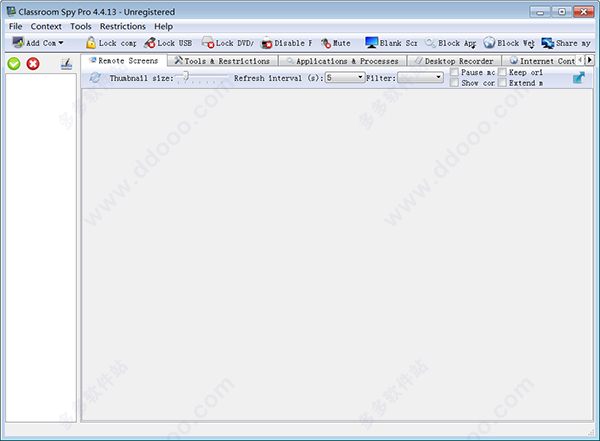Click the Blank Screen monitor icon
600x441 pixels.
click(x=371, y=42)
